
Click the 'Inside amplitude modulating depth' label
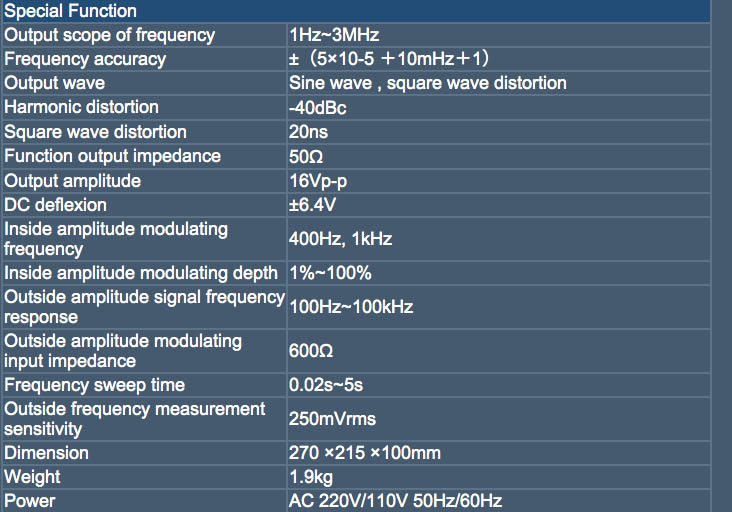click(141, 273)
